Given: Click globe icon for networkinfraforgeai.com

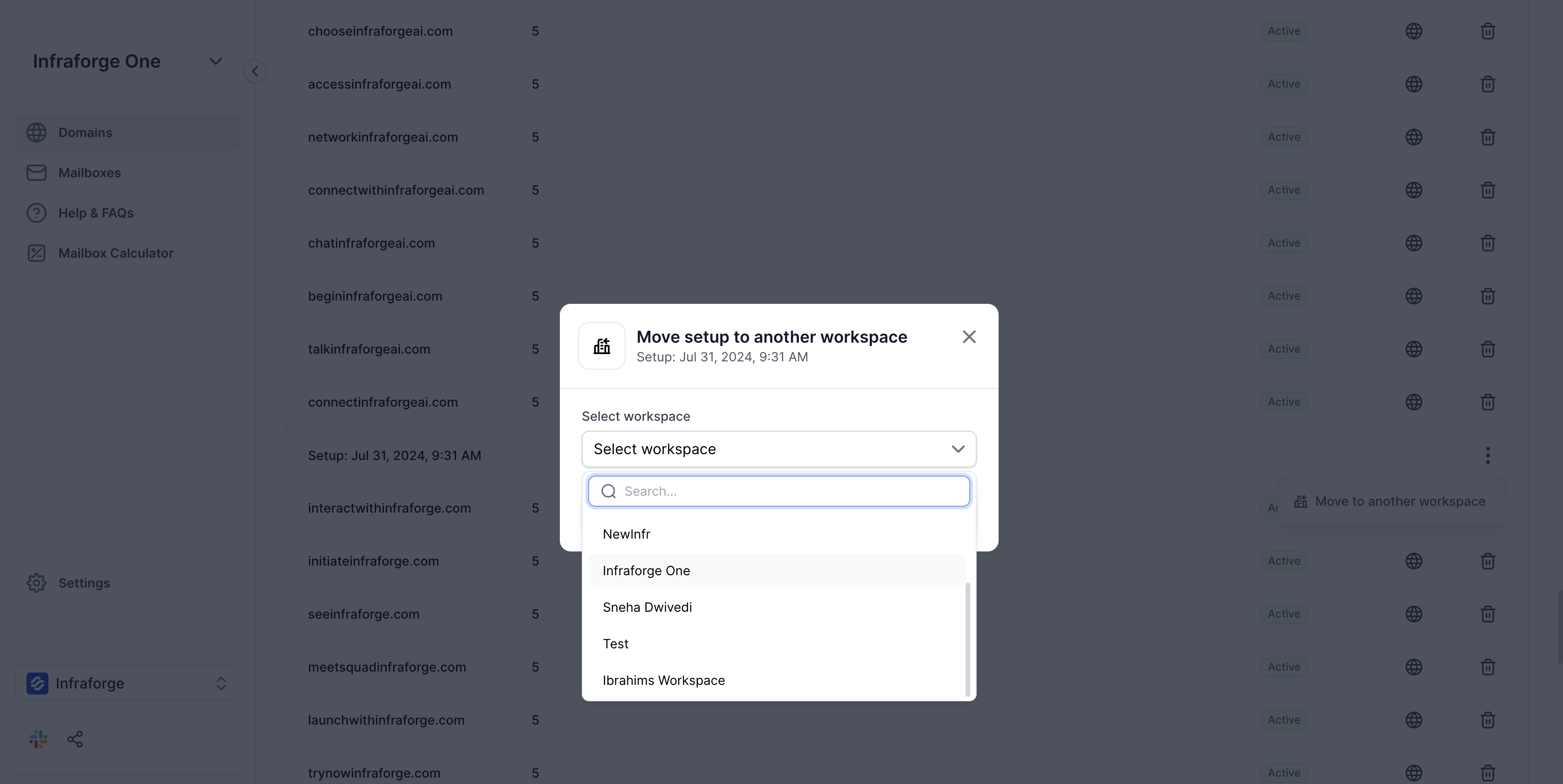Looking at the screenshot, I should [x=1414, y=137].
